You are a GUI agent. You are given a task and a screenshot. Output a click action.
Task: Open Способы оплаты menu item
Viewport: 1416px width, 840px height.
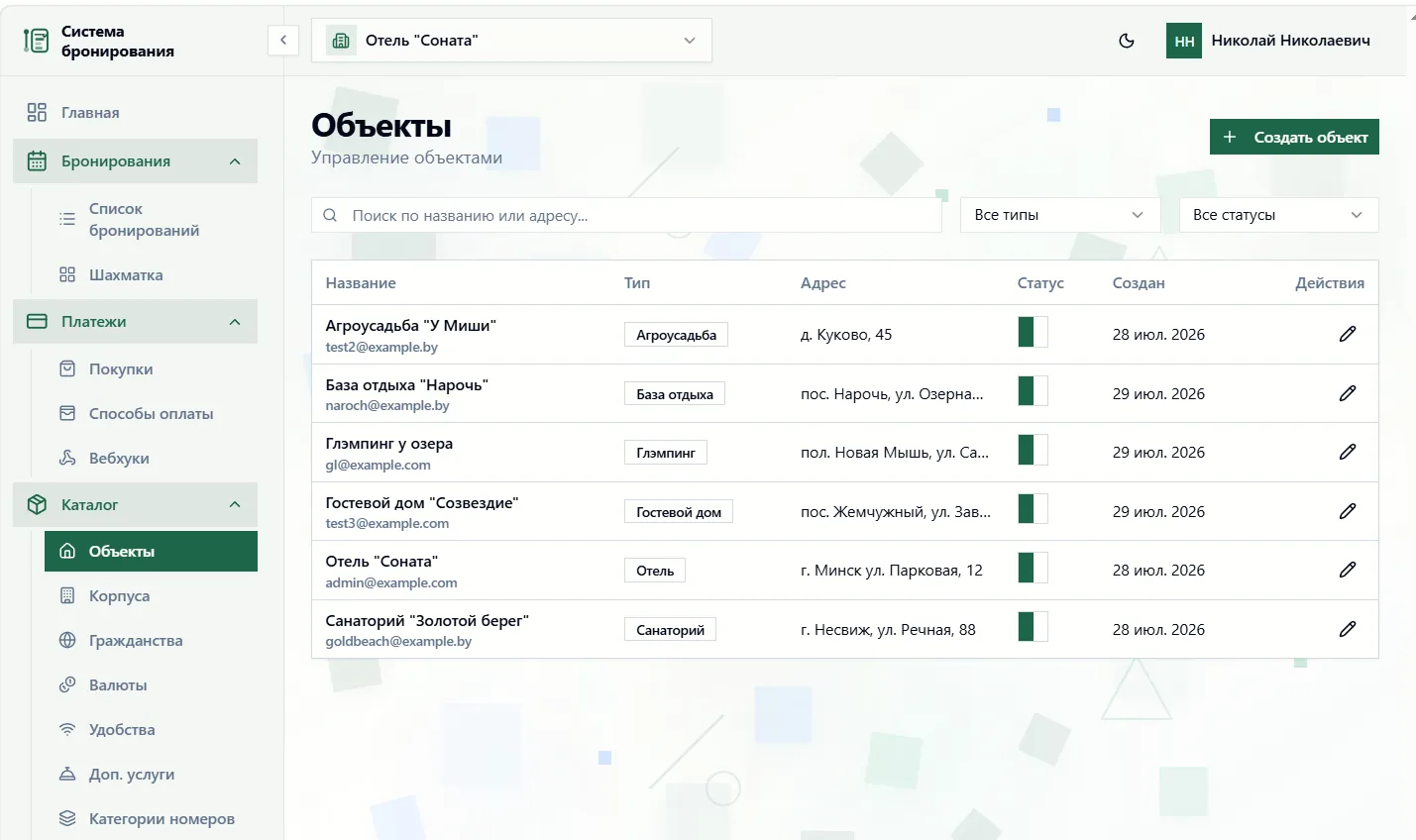(151, 414)
